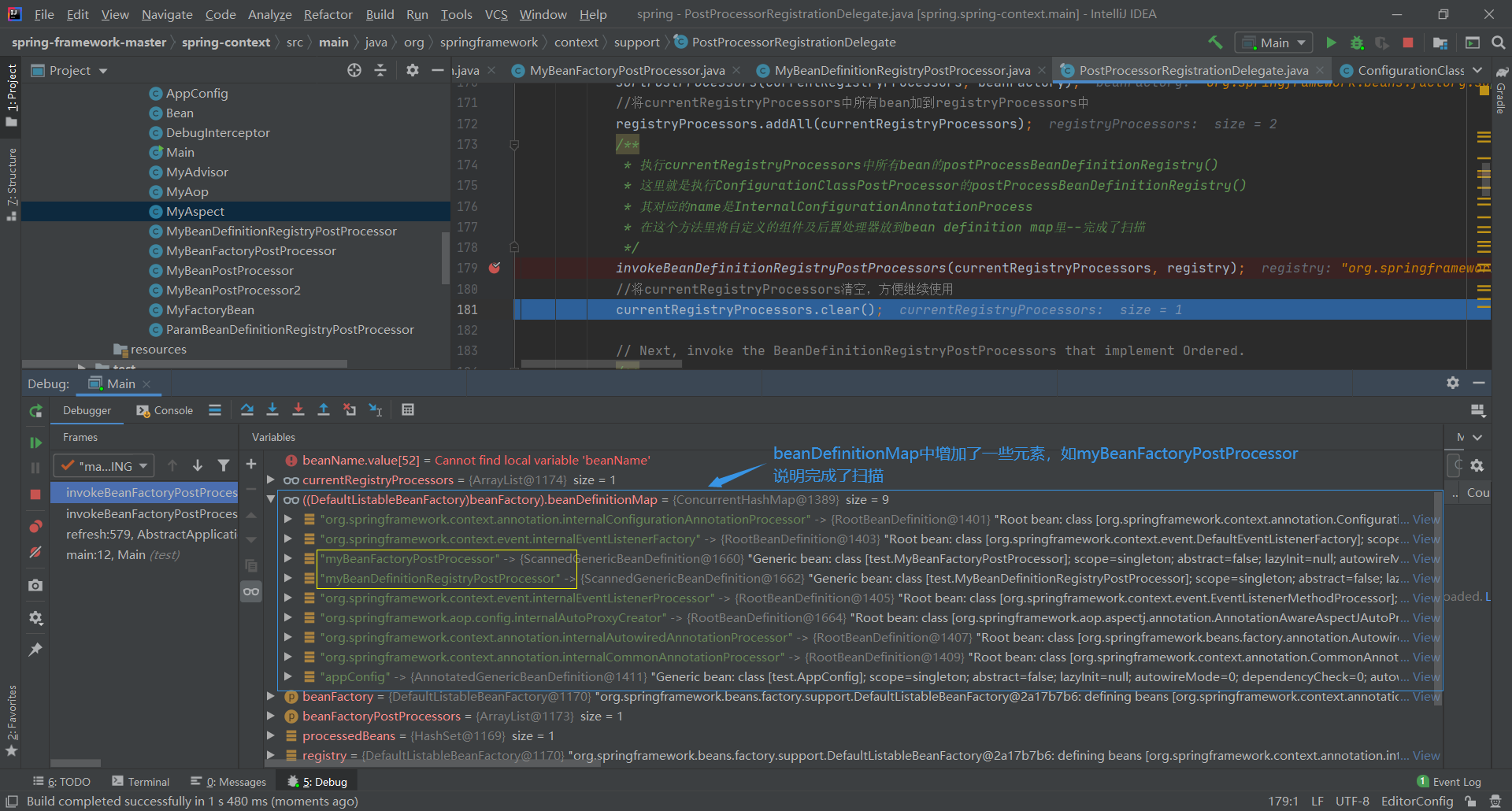Screen dimensions: 1512x811
Task: Expand the beanFactory variable
Action: [271, 696]
